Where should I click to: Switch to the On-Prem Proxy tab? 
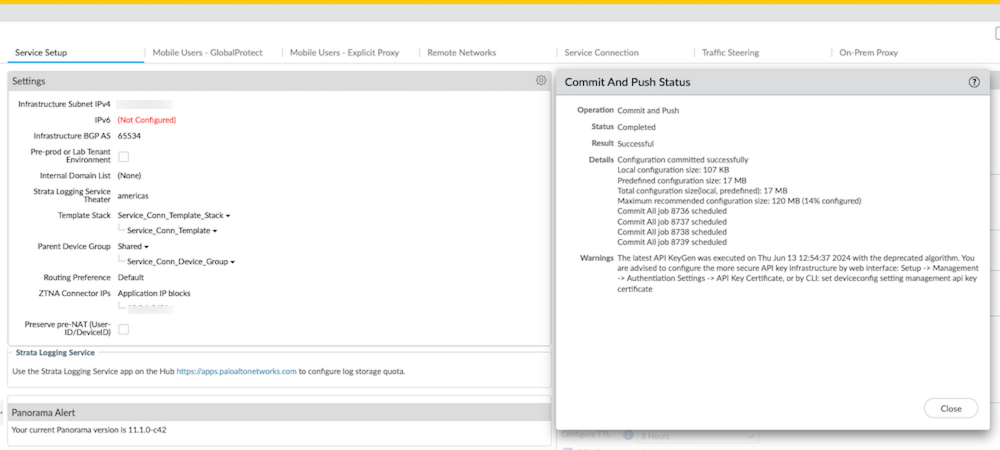coord(868,52)
